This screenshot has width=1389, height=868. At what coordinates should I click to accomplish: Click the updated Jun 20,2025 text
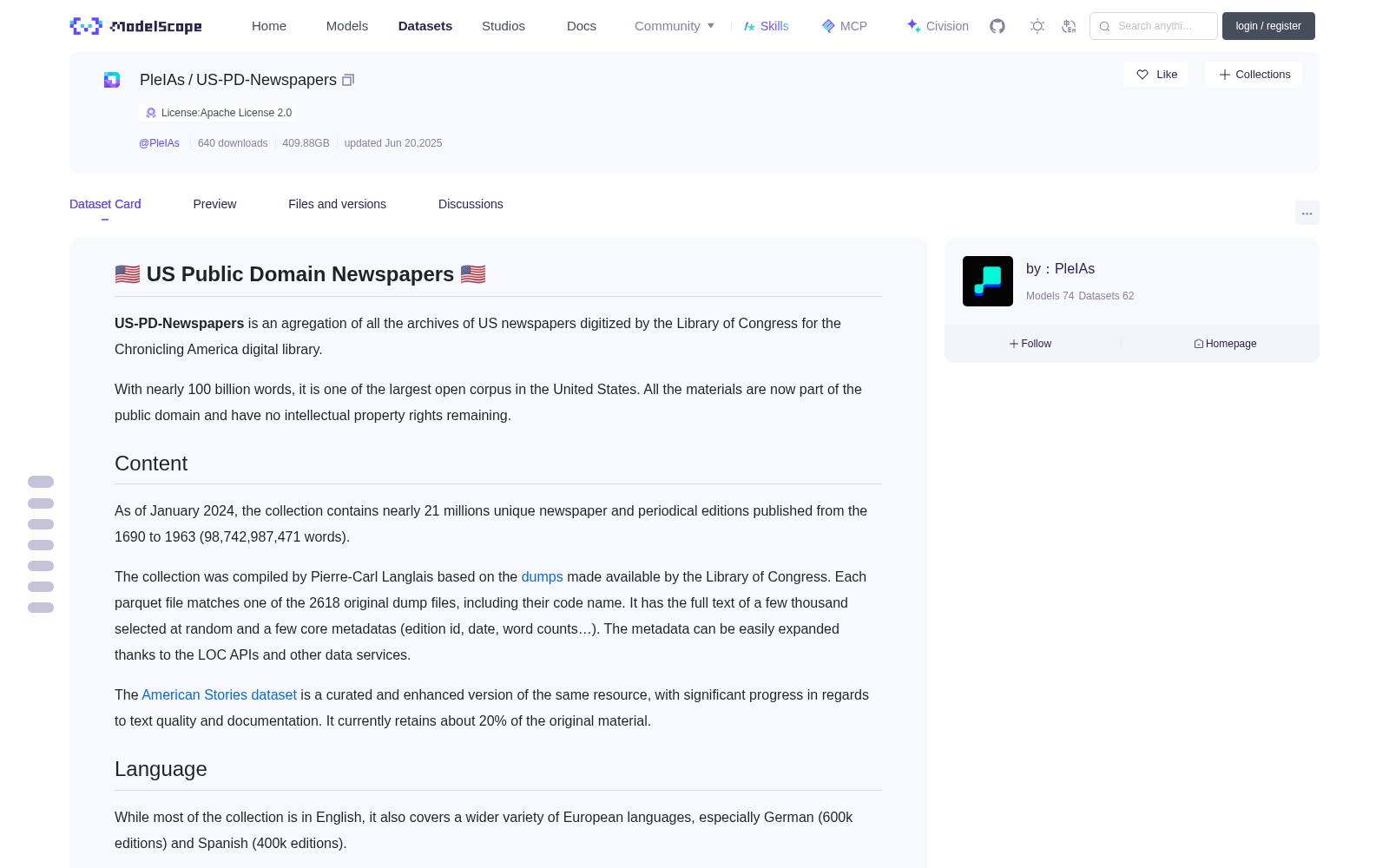[x=393, y=143]
